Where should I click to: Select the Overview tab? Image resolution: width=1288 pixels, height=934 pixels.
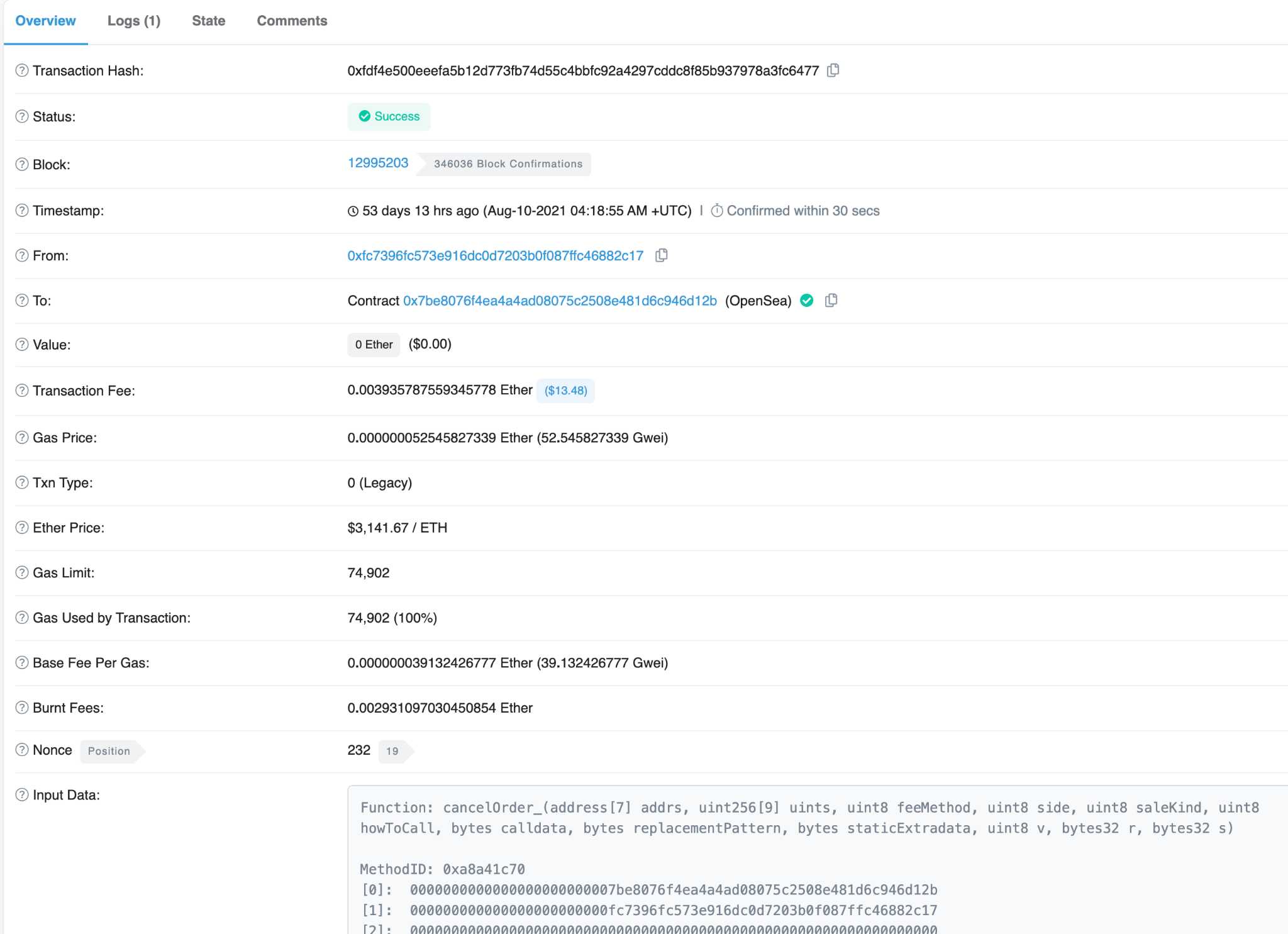[x=45, y=21]
